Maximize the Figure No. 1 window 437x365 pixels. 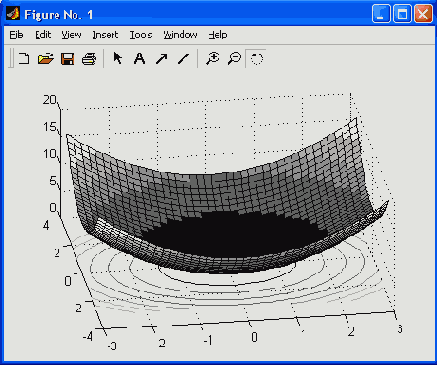[402, 14]
